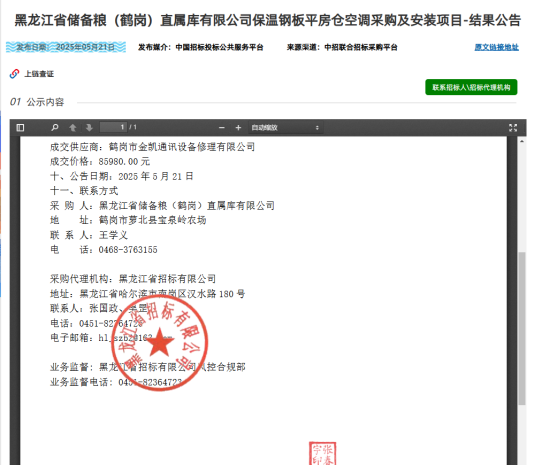Image resolution: width=534 pixels, height=466 pixels.
Task: Click the square red name stamp
Action: (323, 453)
